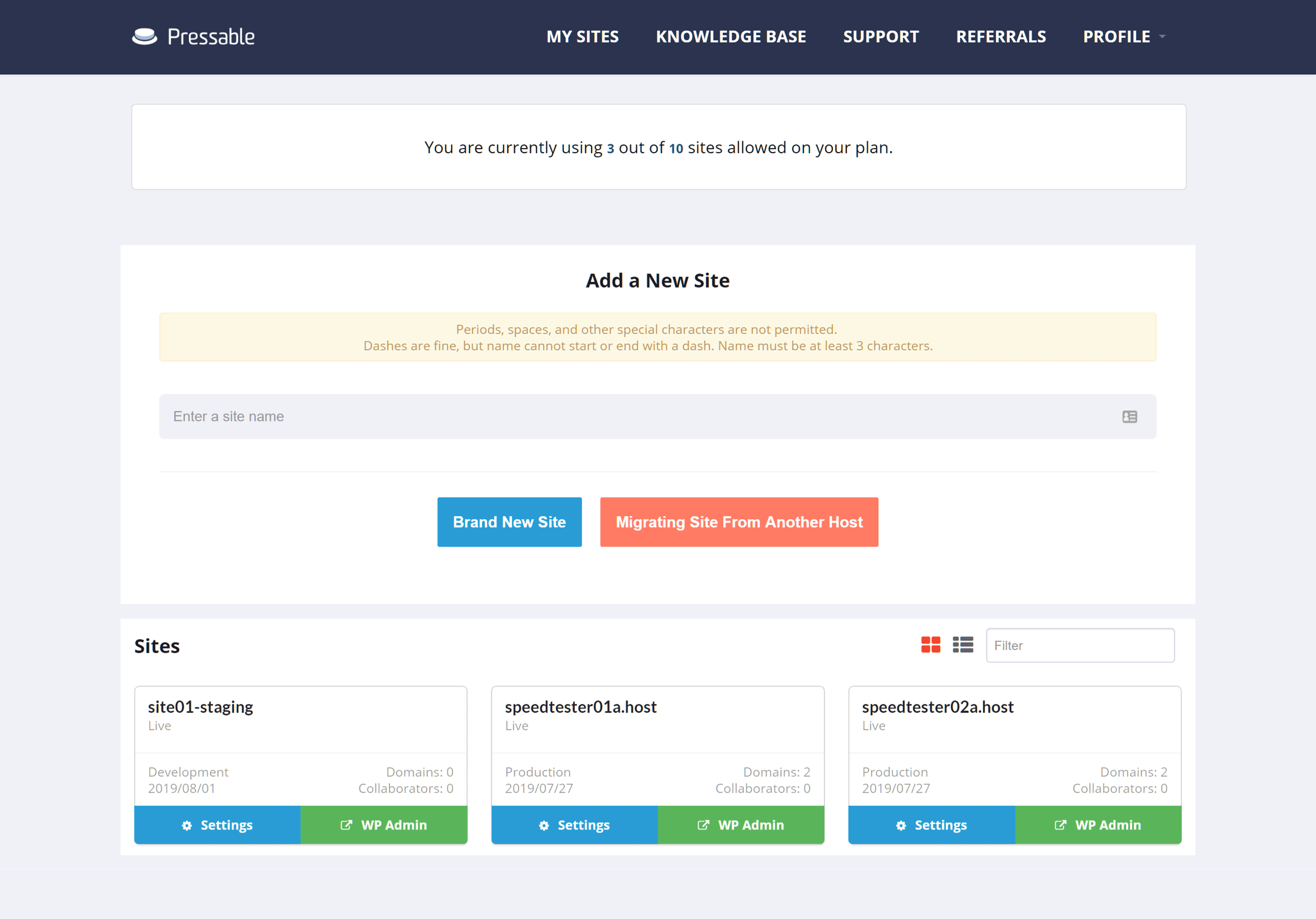Click Production label on speedtester02a.host

pos(895,772)
